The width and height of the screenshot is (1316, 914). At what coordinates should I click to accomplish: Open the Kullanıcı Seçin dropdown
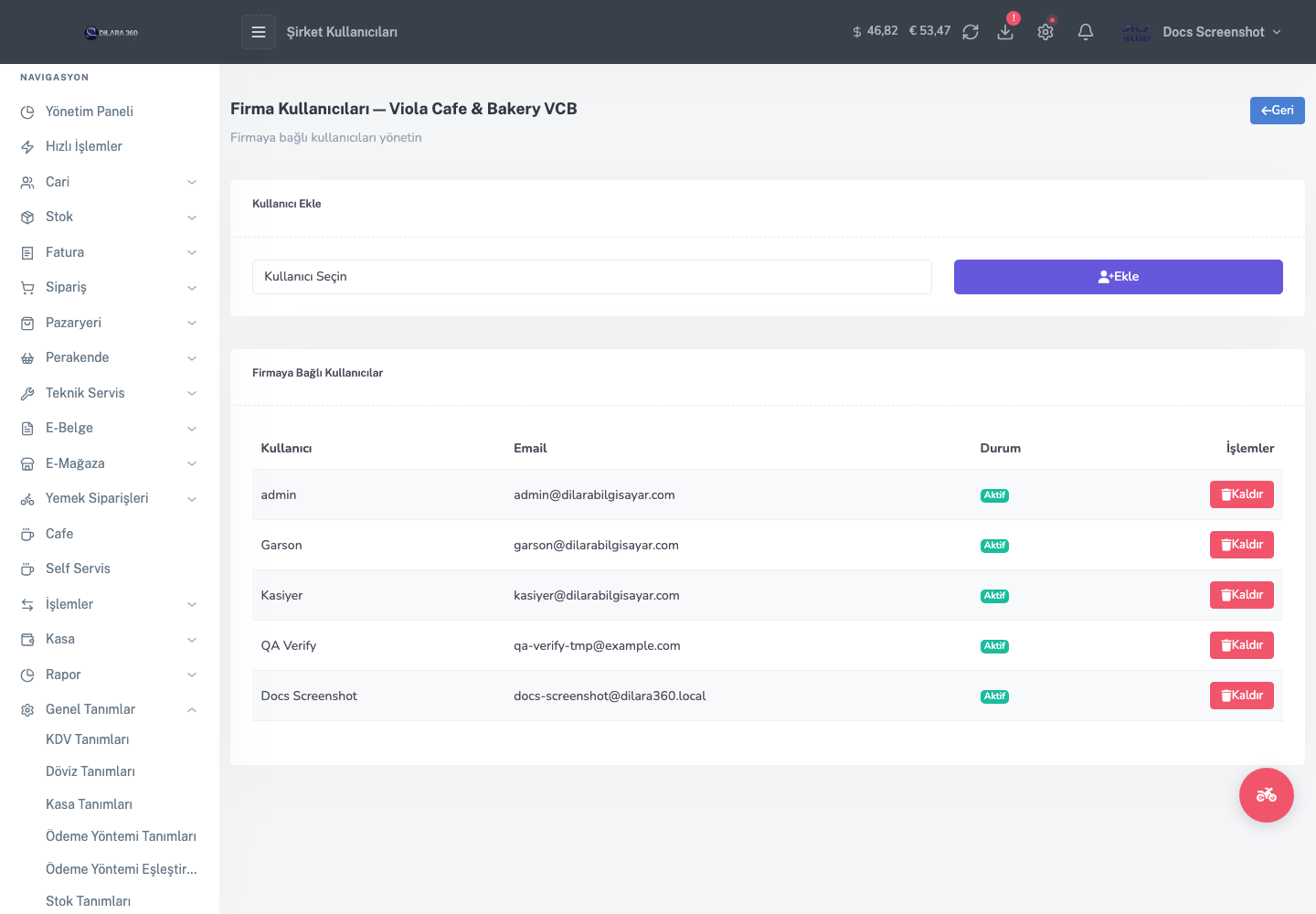(592, 277)
